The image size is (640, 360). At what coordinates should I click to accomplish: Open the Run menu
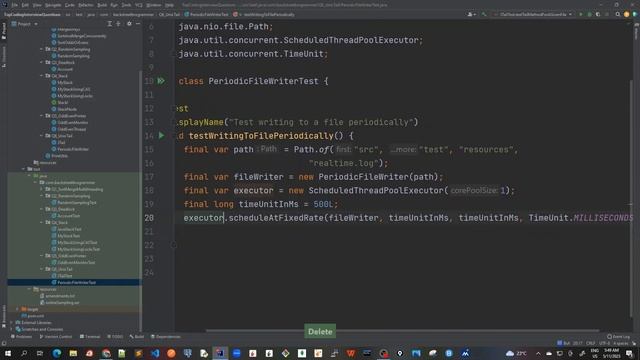[x=114, y=5]
